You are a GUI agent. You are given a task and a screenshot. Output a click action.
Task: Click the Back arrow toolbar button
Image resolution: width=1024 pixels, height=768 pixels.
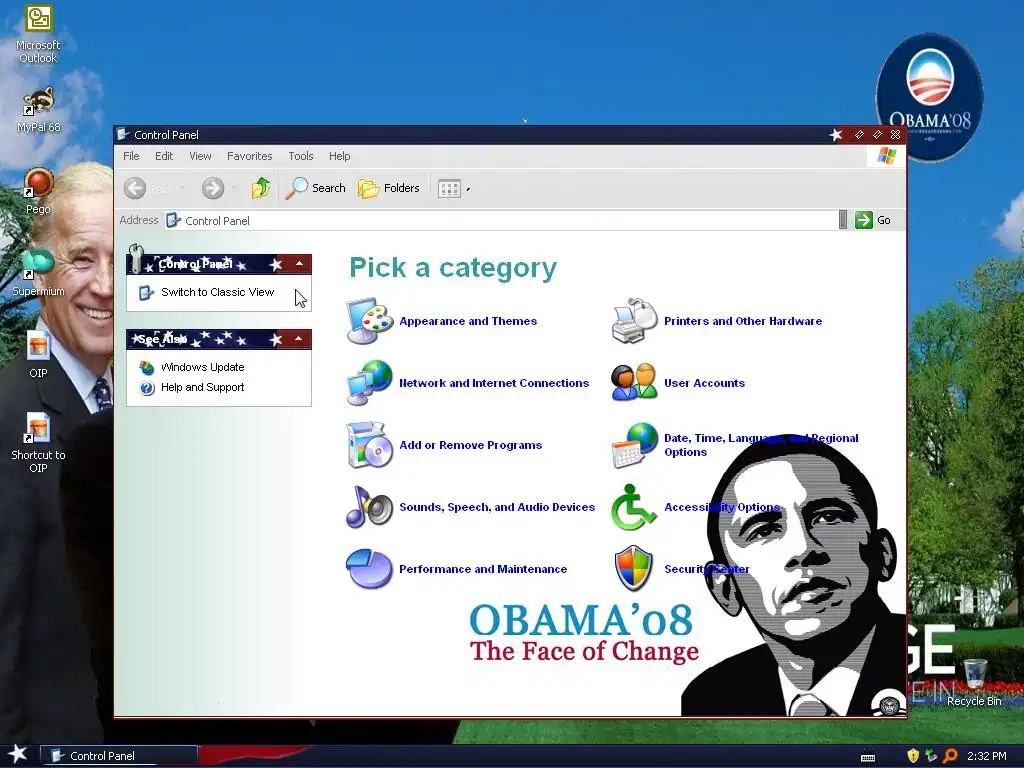[135, 188]
